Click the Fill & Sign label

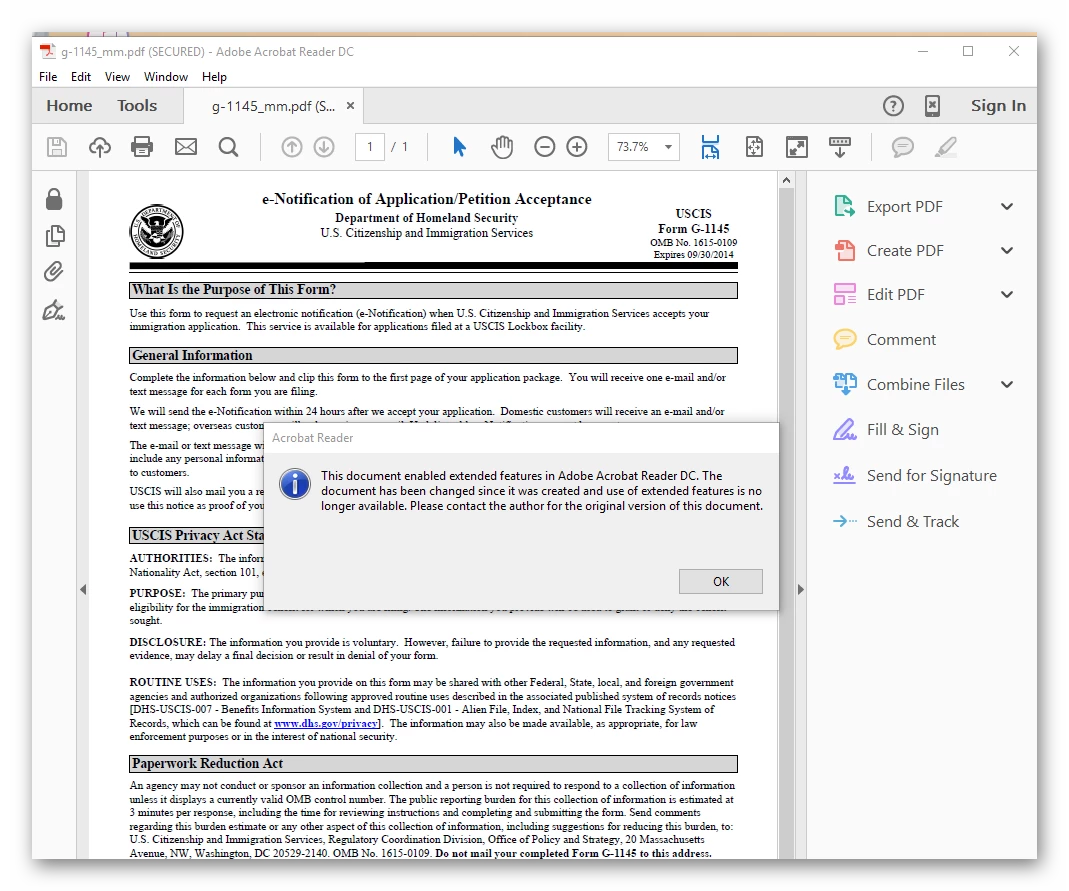click(903, 429)
